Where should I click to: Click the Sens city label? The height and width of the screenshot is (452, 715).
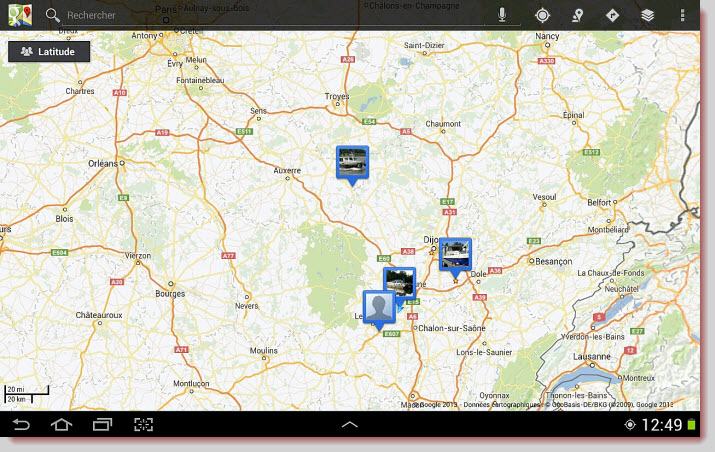(x=259, y=111)
